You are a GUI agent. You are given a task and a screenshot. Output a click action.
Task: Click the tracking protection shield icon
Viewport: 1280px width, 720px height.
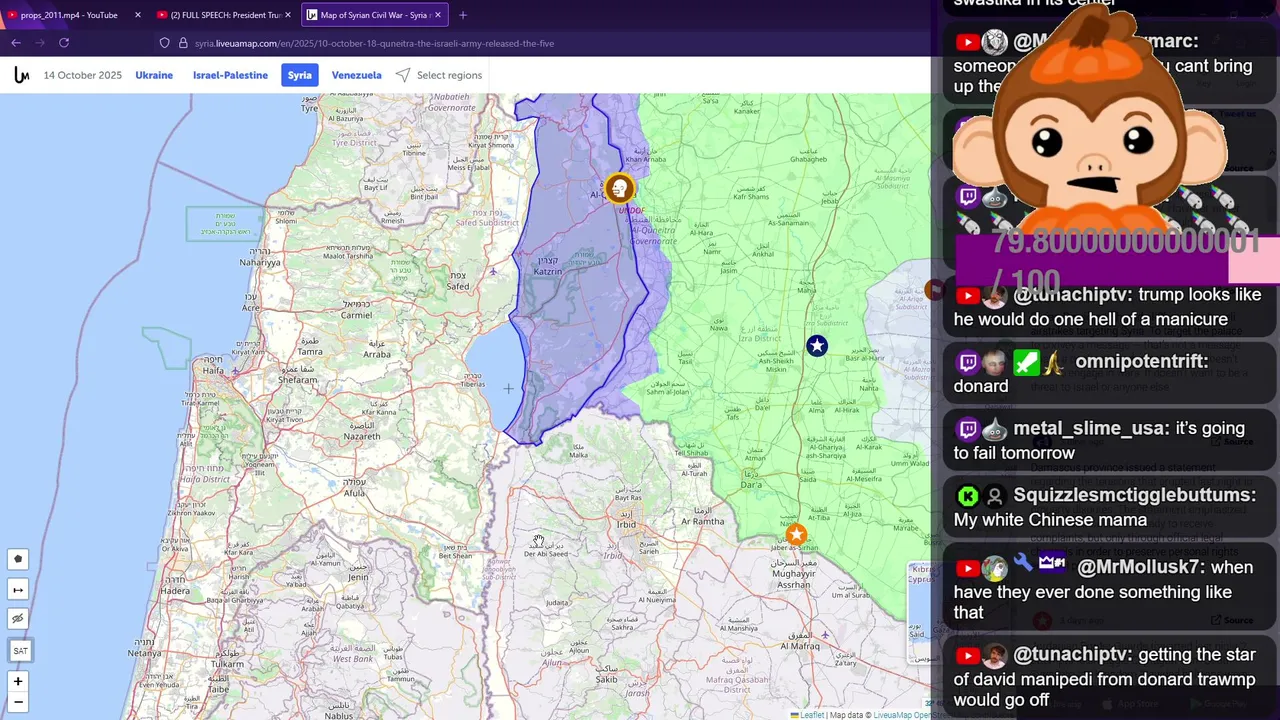(165, 43)
